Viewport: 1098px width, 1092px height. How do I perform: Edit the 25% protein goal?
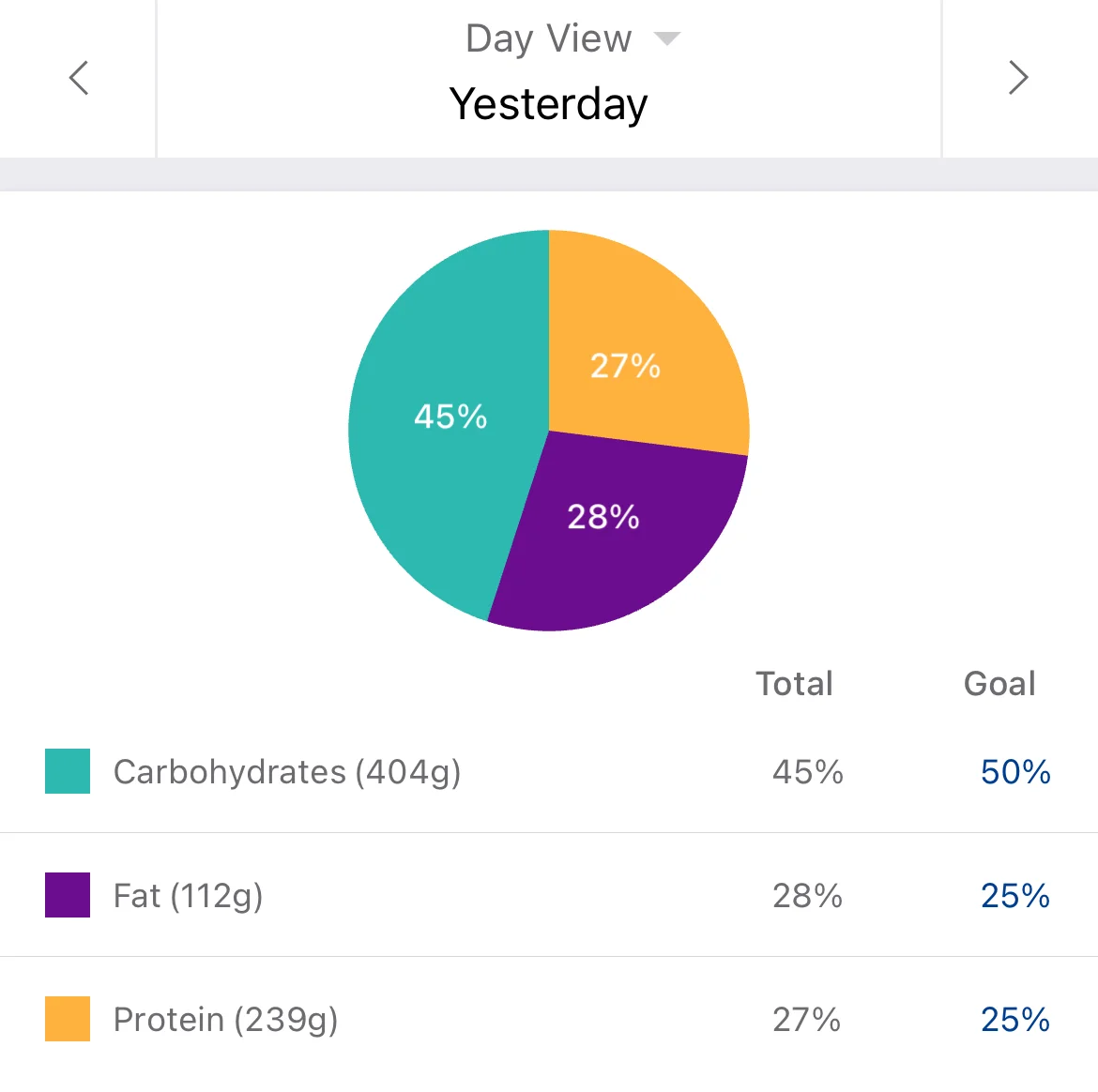point(1015,1019)
